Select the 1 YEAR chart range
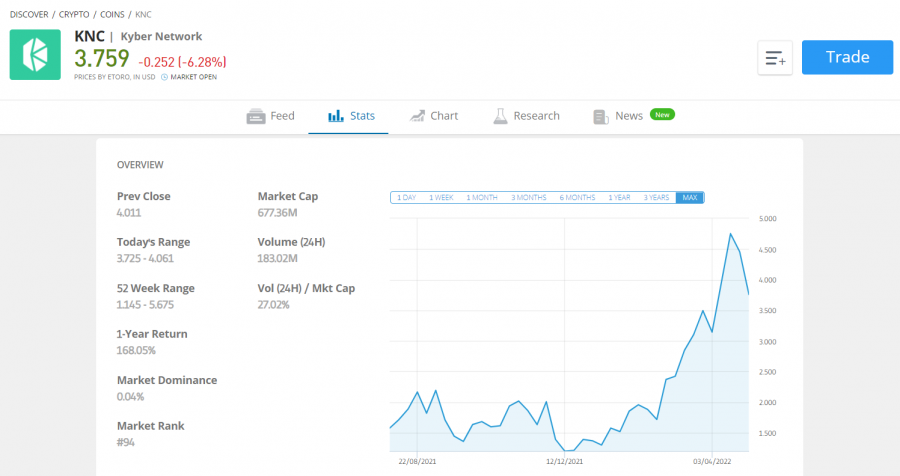The height and width of the screenshot is (476, 900). 619,198
